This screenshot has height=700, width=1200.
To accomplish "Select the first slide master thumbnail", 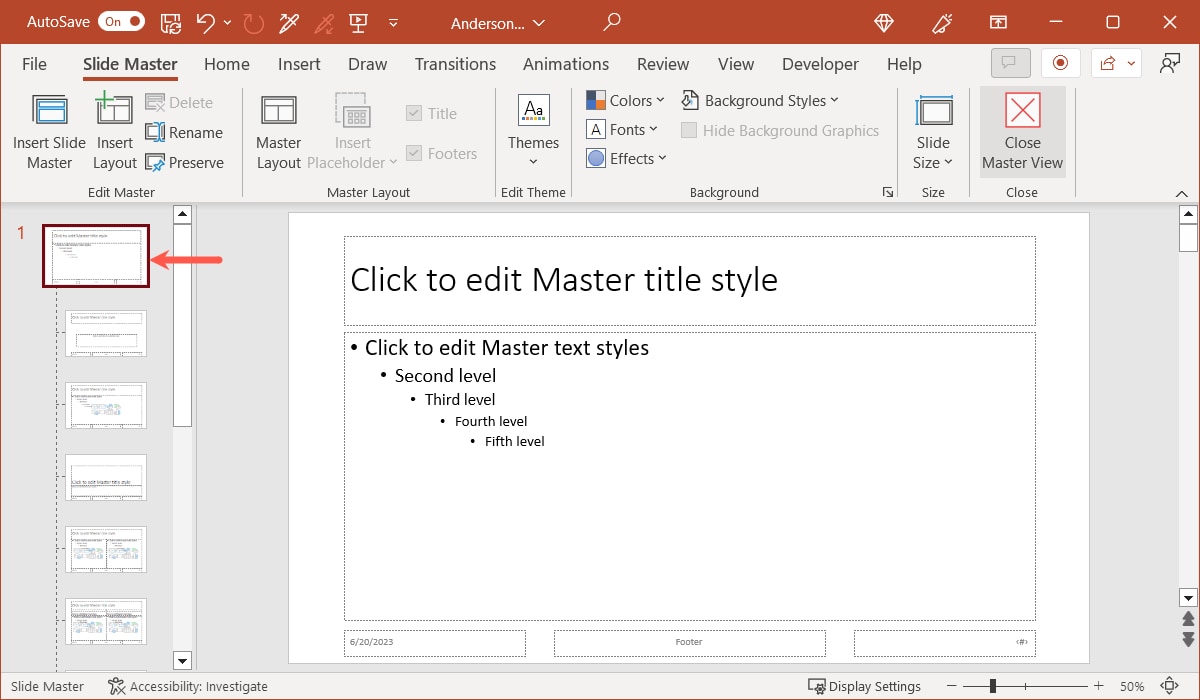I will 95,255.
